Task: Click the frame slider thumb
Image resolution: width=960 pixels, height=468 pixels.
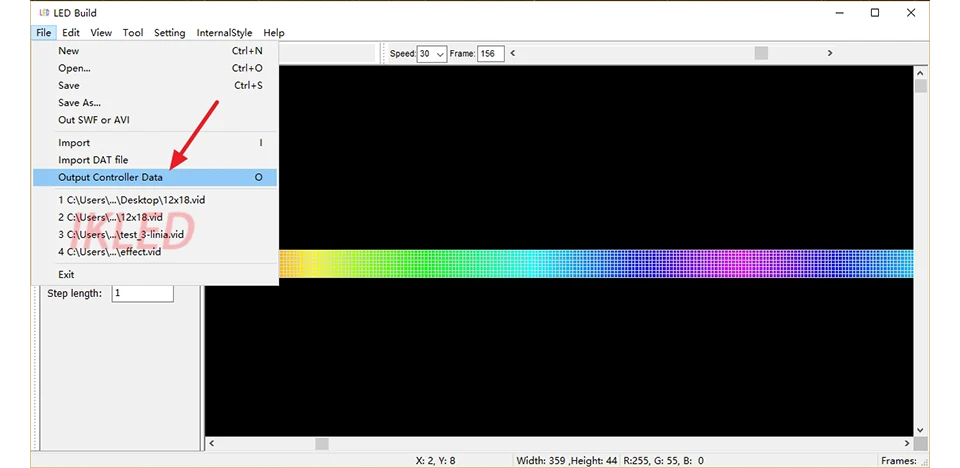Action: tap(761, 53)
